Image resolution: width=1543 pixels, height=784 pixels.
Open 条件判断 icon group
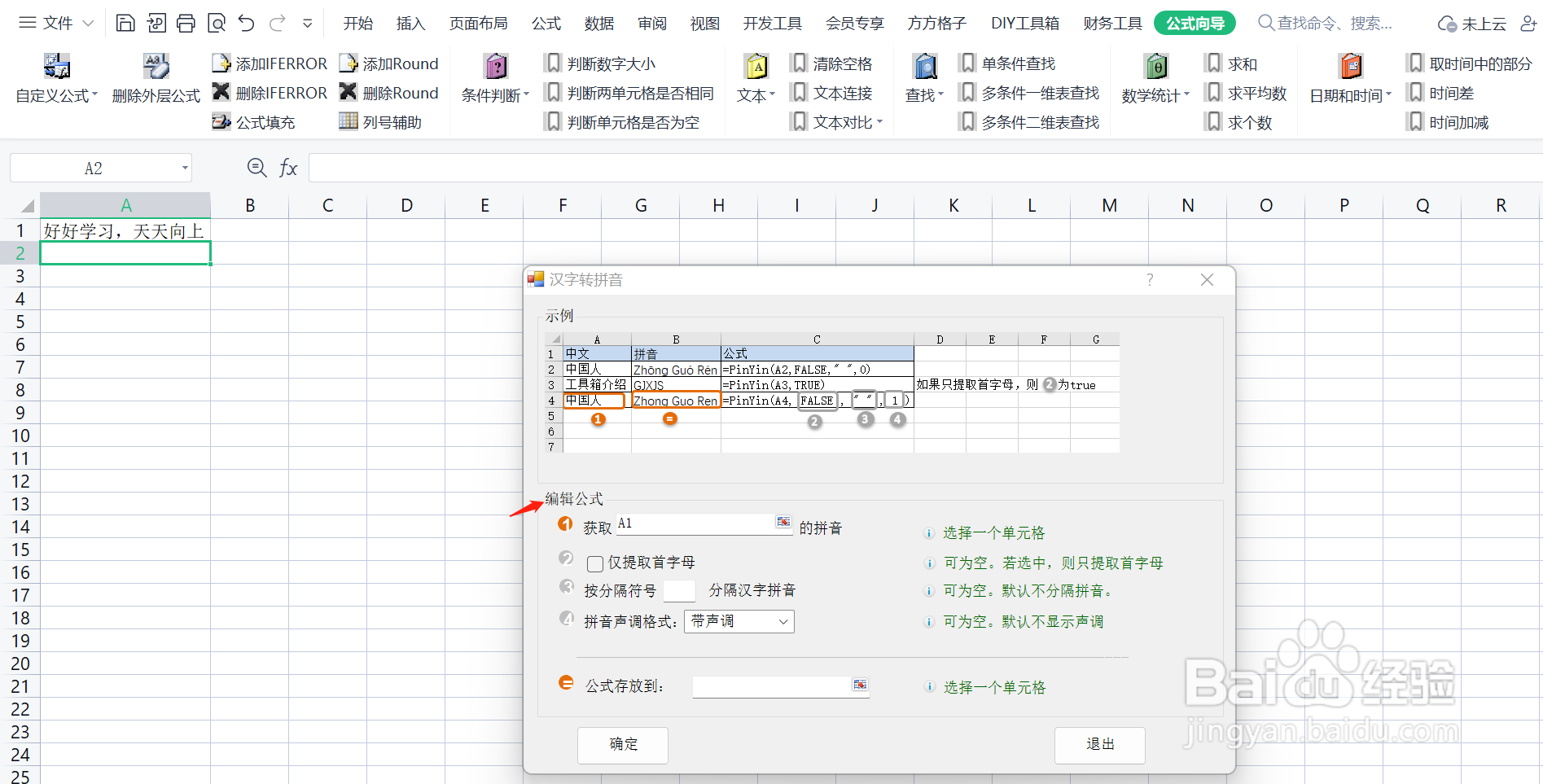tap(495, 78)
